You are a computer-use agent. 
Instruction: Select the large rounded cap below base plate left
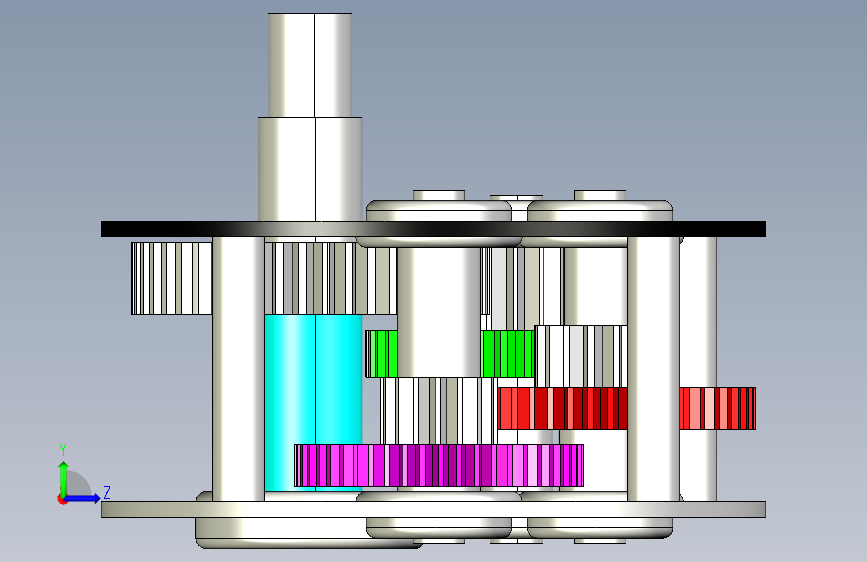tap(308, 533)
